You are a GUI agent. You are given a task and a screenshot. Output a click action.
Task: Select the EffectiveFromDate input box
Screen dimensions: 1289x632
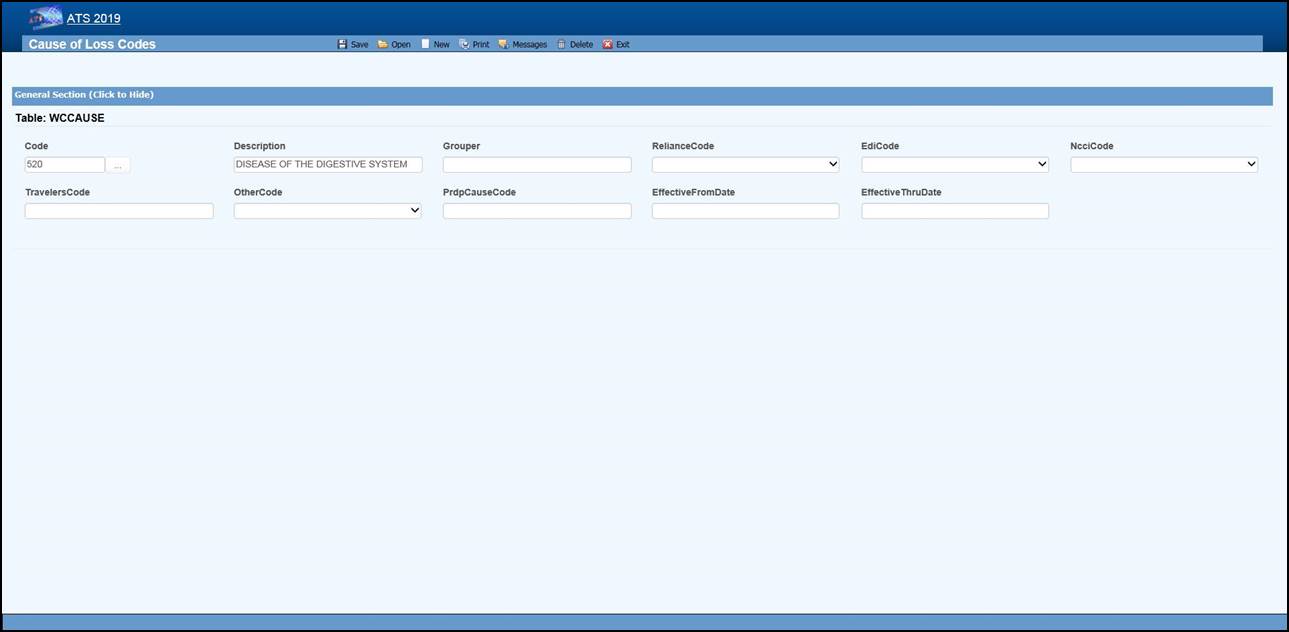[745, 211]
